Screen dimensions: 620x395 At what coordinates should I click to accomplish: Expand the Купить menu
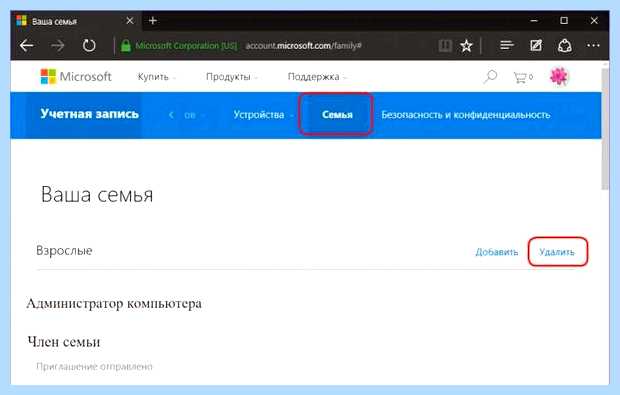(156, 77)
